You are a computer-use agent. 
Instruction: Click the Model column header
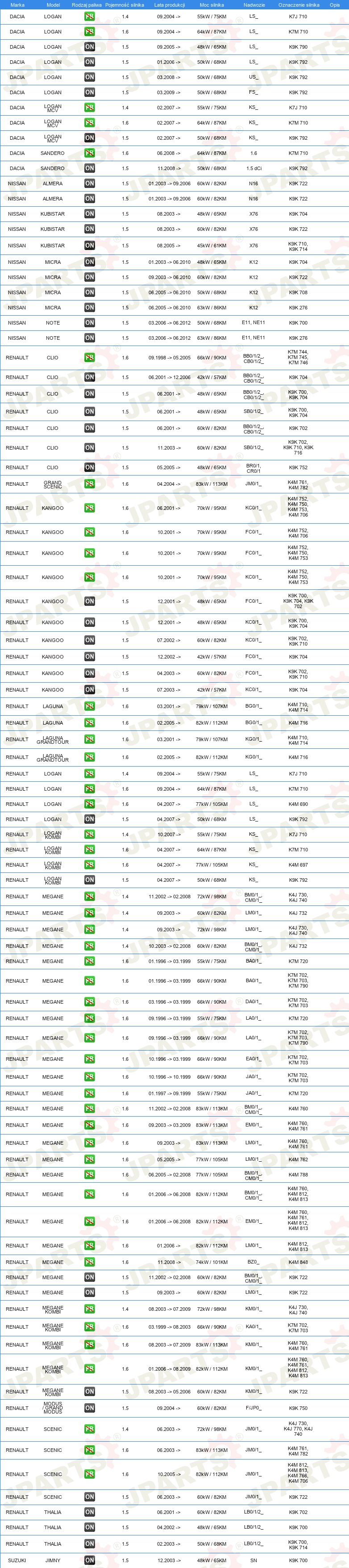point(53,5)
